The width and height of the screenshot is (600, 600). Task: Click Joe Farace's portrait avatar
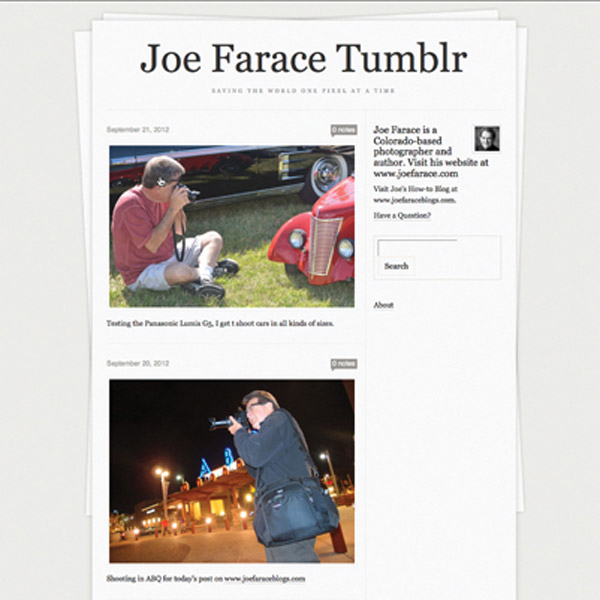pos(487,139)
